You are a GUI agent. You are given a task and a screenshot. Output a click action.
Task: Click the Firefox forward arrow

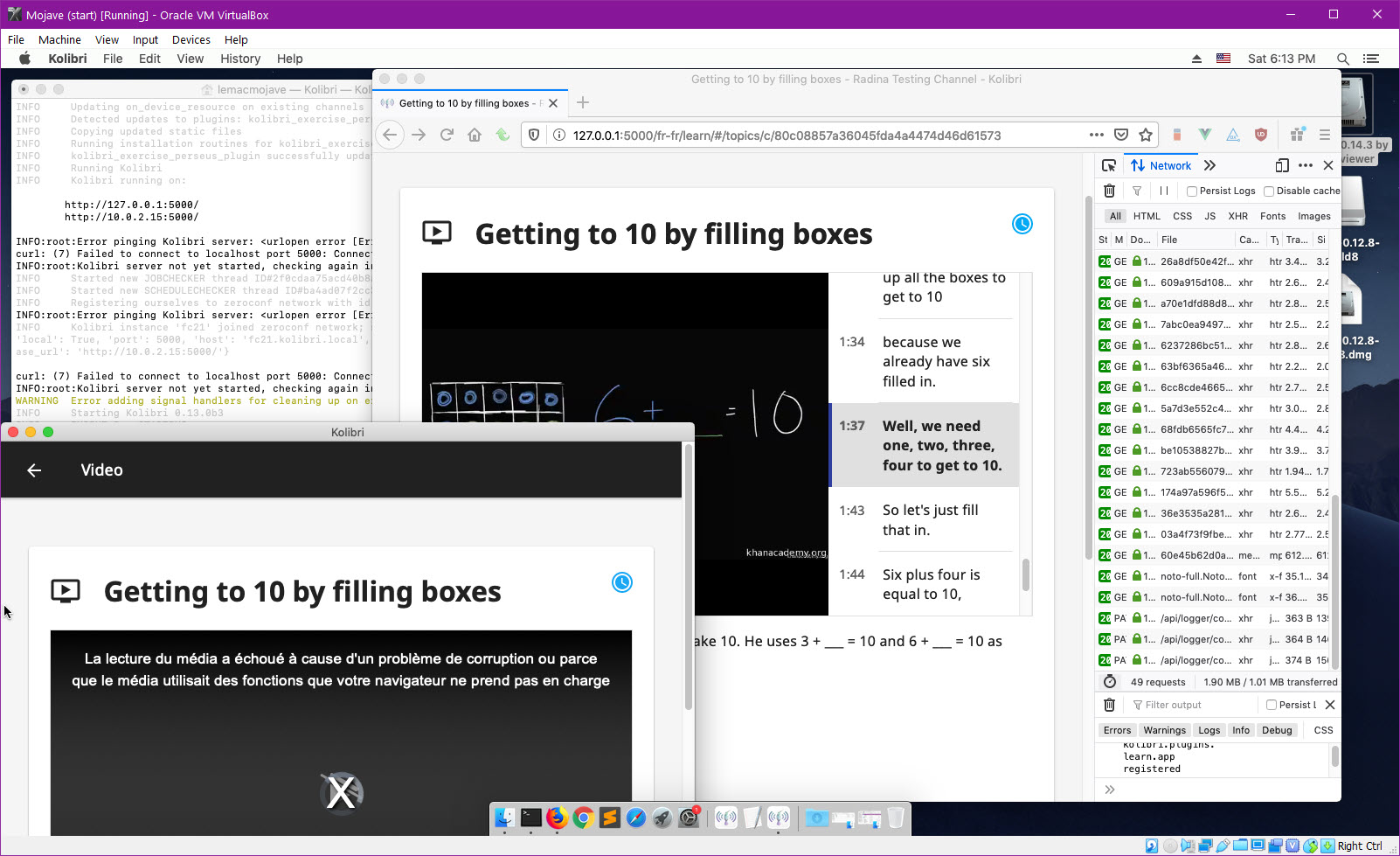[419, 135]
